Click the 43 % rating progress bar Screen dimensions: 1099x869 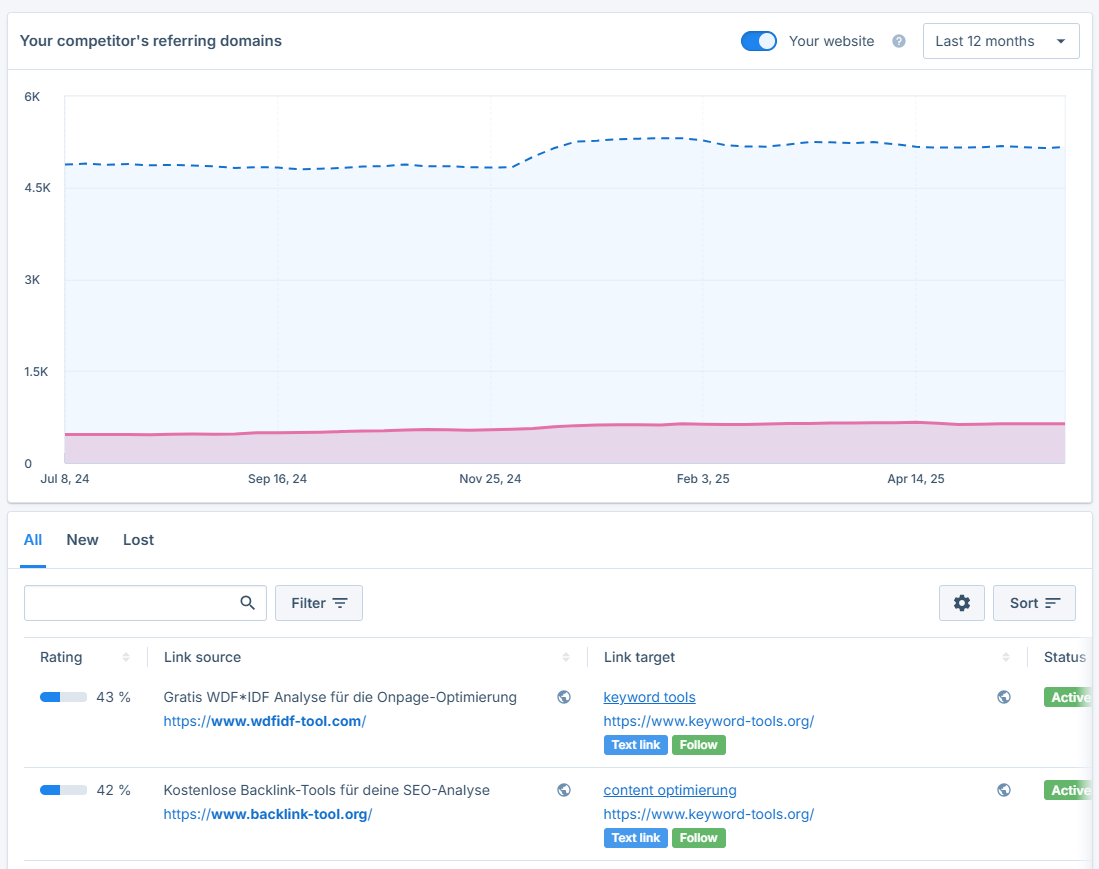click(63, 697)
